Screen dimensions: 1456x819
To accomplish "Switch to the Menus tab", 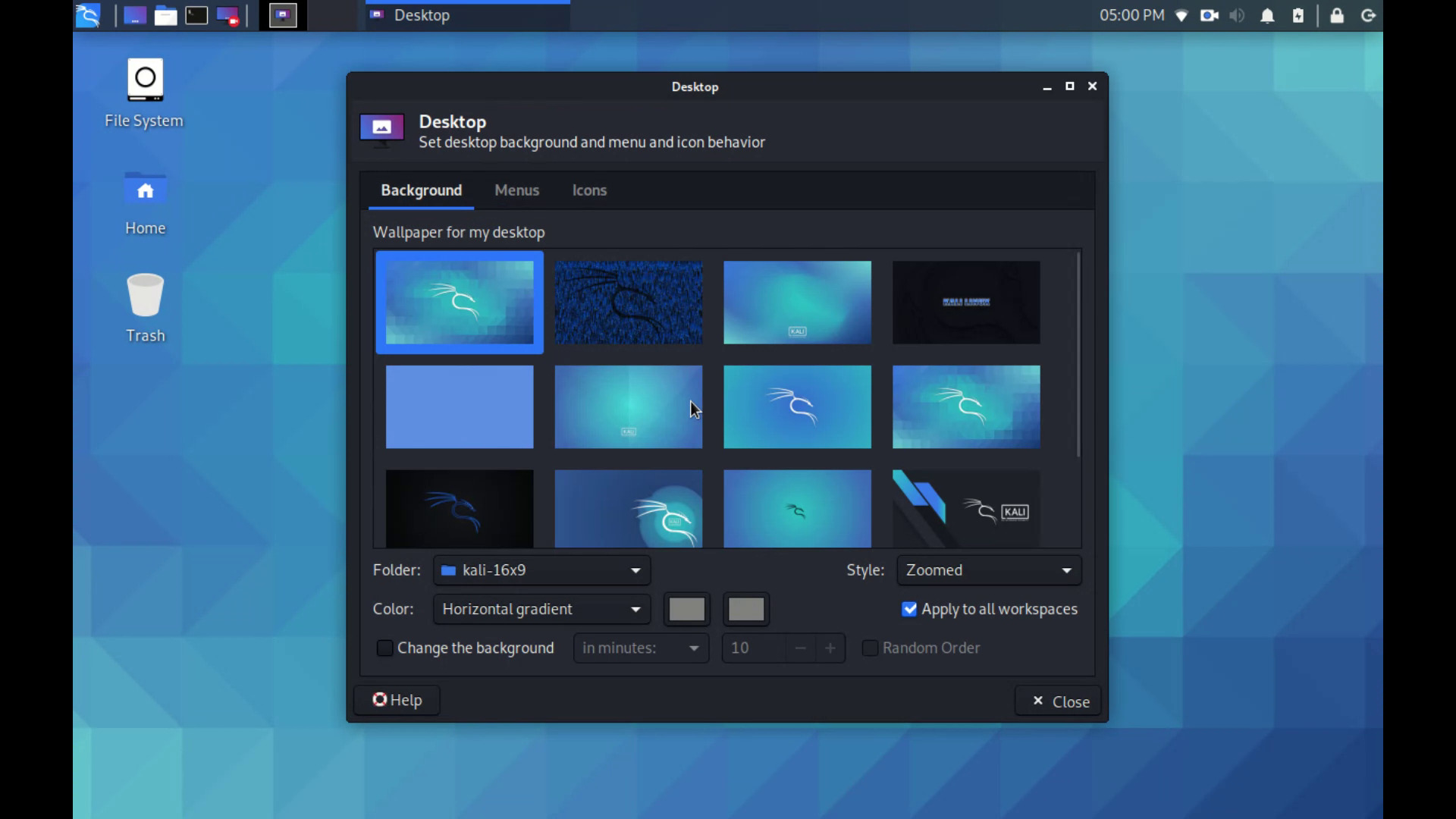I will click(x=516, y=190).
